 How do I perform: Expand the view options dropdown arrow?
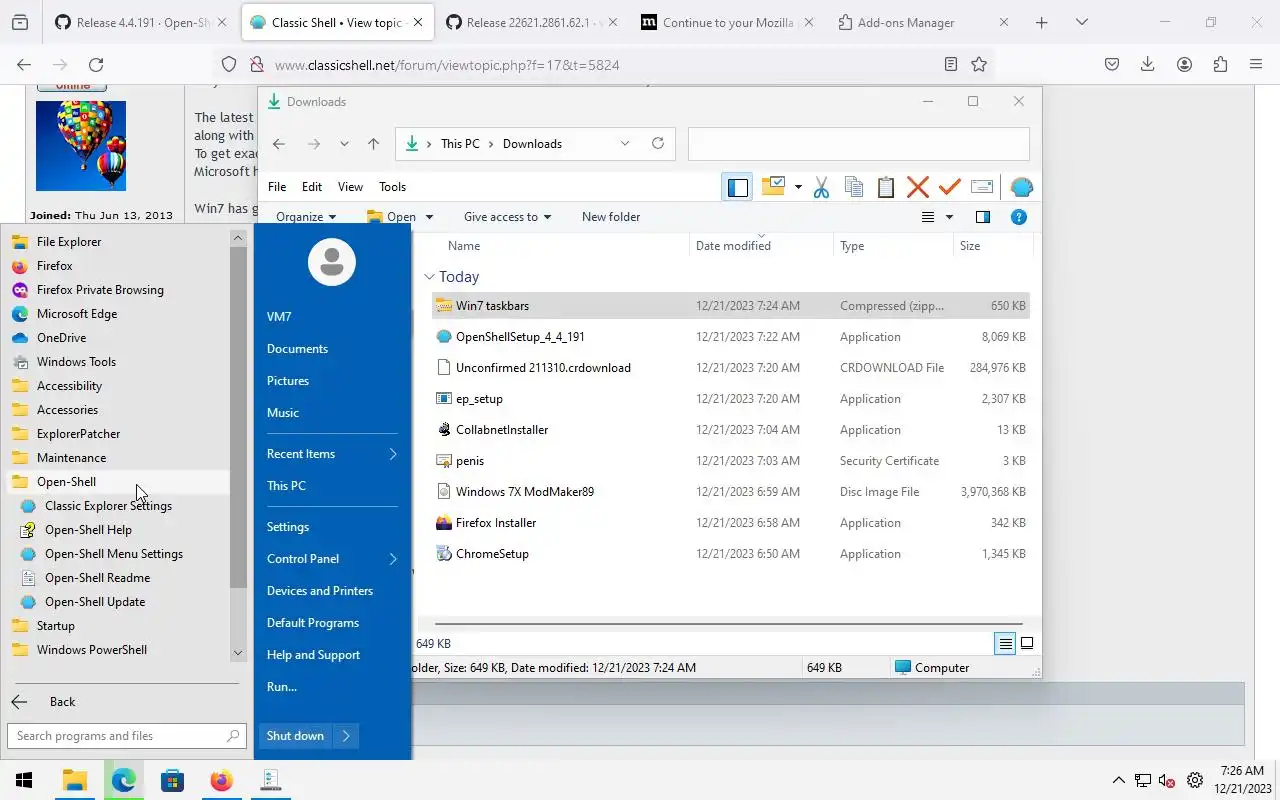point(949,217)
